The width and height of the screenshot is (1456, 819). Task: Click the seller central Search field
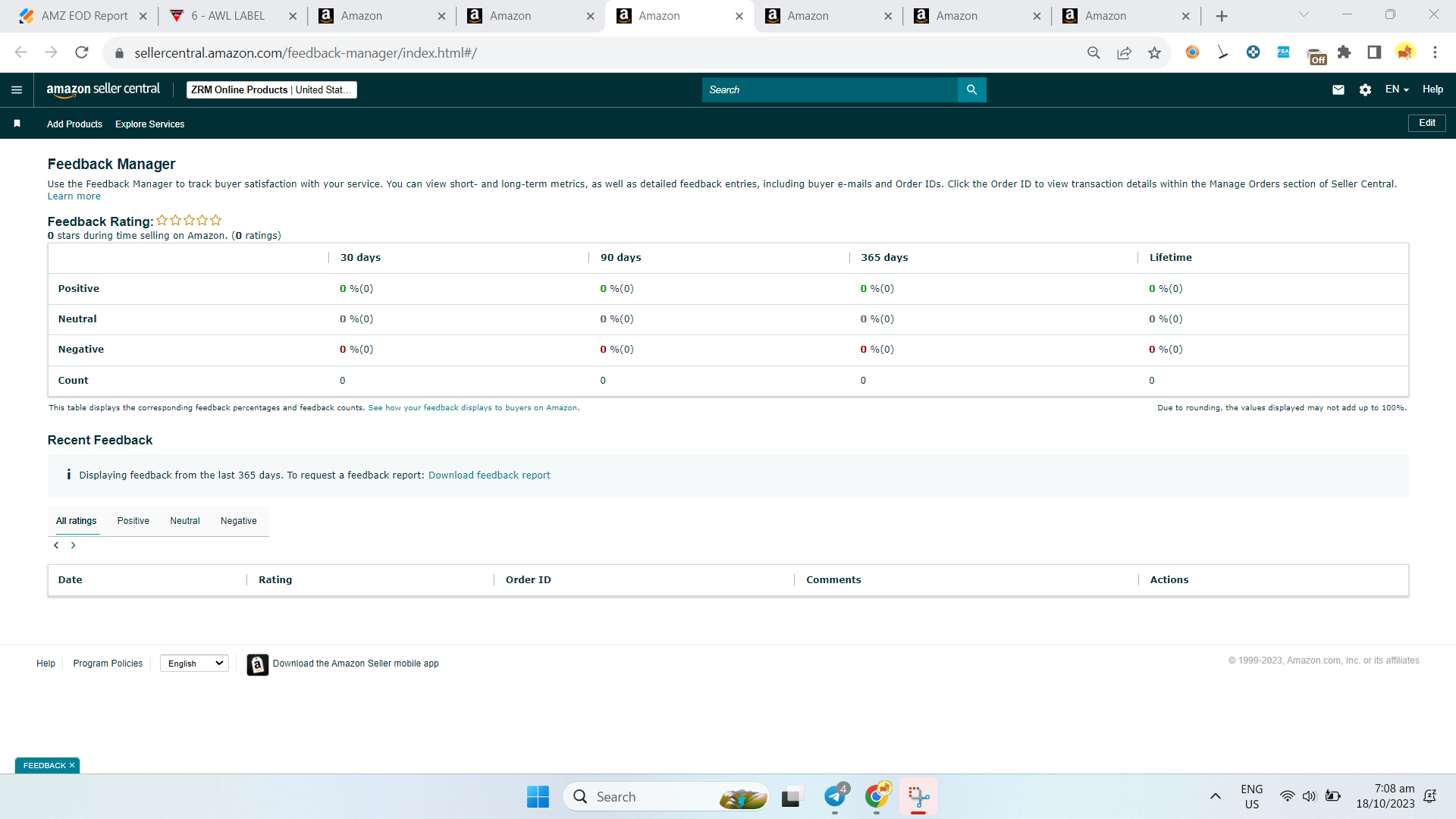pyautogui.click(x=830, y=89)
